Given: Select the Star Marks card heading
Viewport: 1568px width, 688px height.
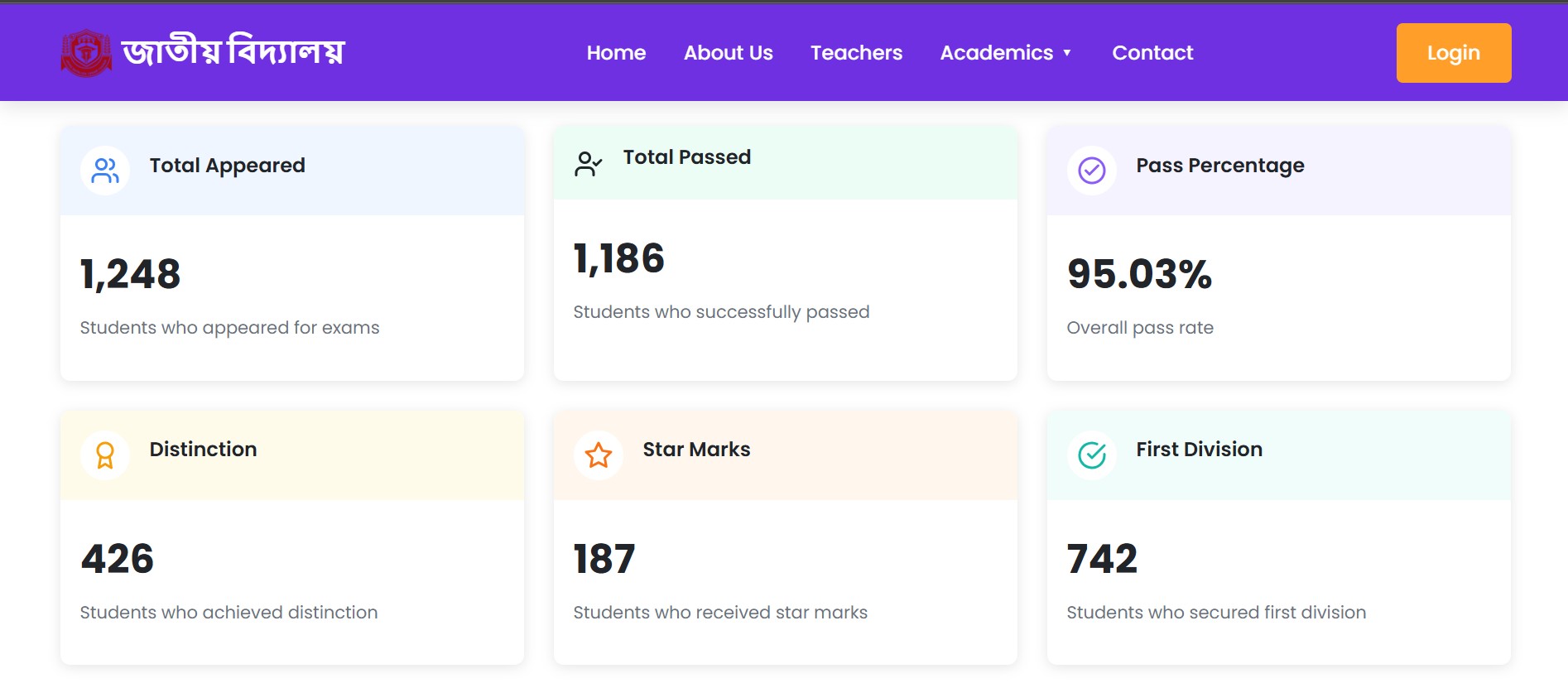Looking at the screenshot, I should coord(697,450).
